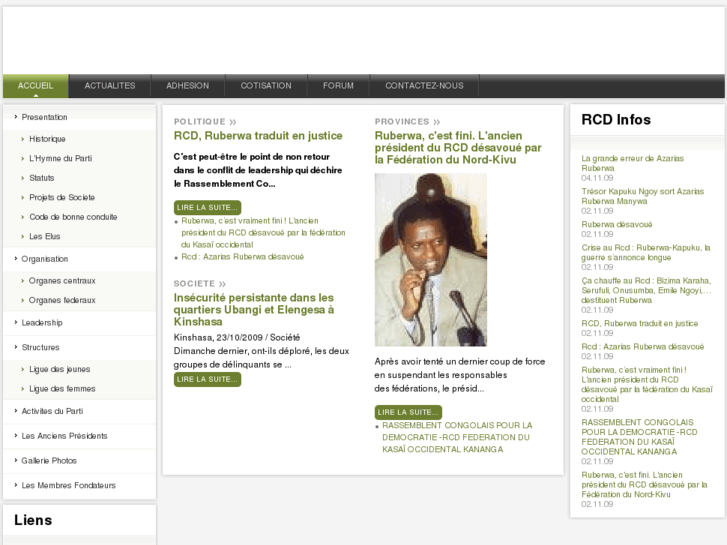Screen dimensions: 727x545
Task: Open RCD Infos item 'Rcd : Azarias Ruberwa désavoué'
Action: [x=643, y=346]
